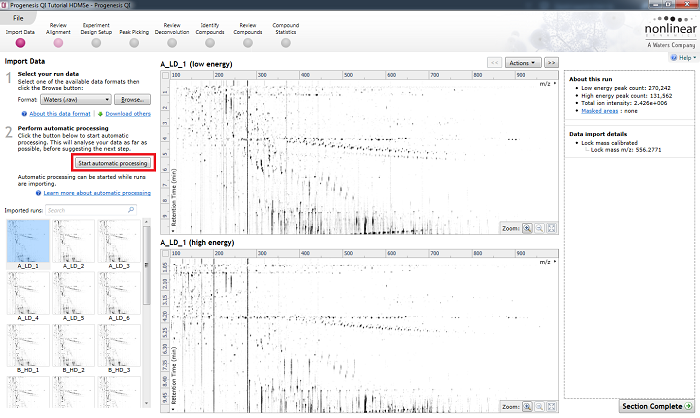Open the Help dropdown menu
Screen dimensions: 700x418
coord(683,58)
